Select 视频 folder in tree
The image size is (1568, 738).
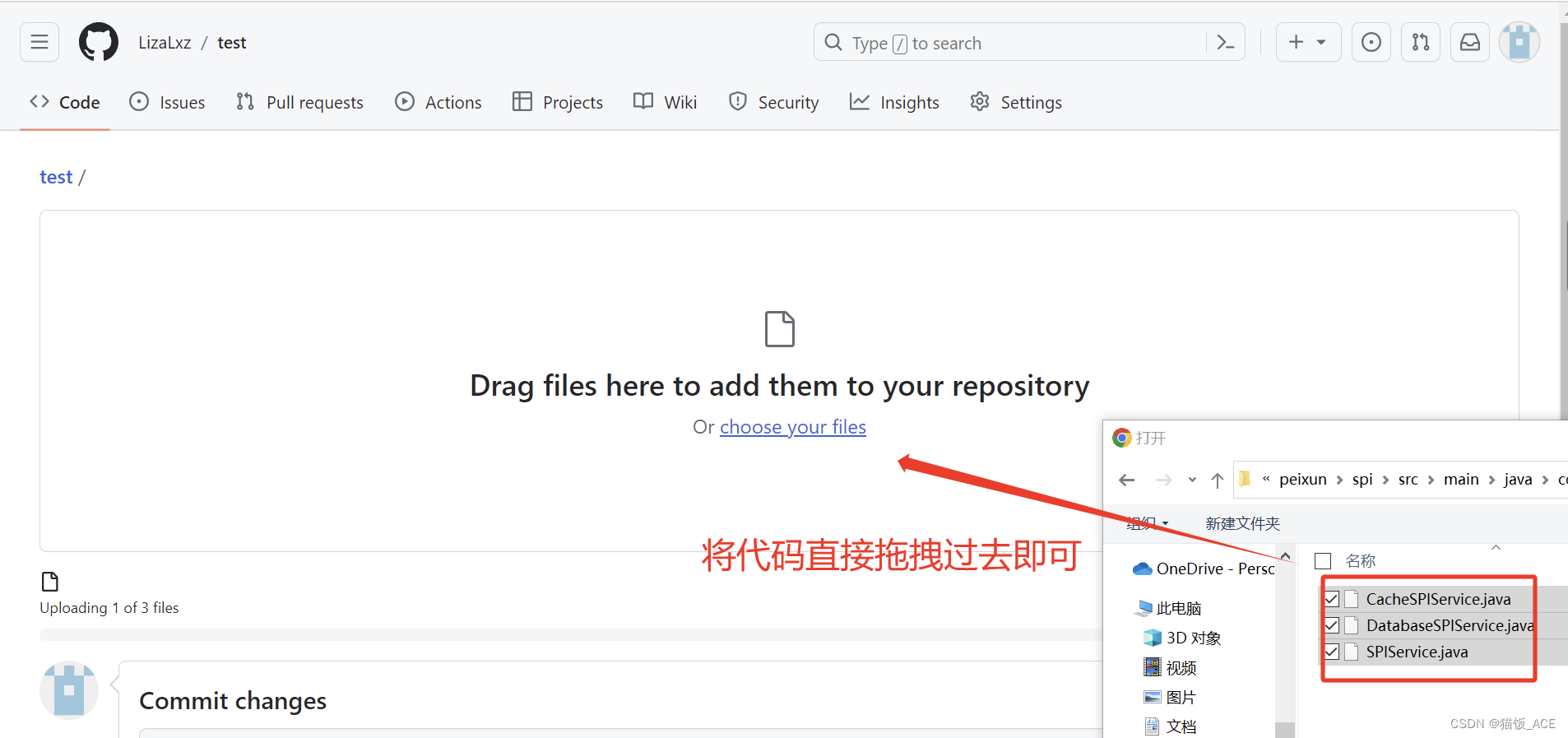coord(1171,667)
